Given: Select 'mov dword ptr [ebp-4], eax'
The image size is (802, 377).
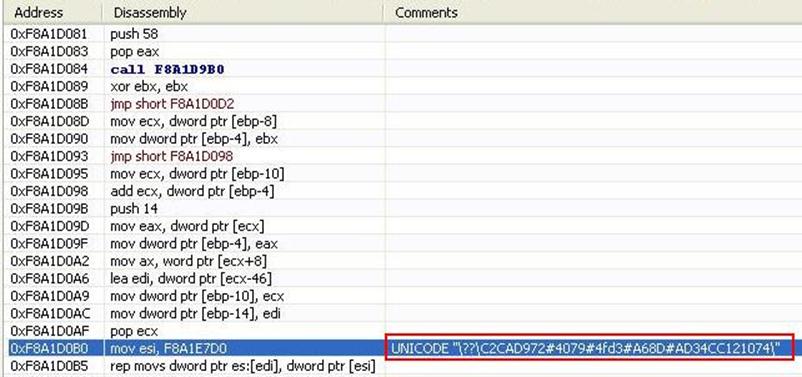Looking at the screenshot, I should [x=194, y=243].
